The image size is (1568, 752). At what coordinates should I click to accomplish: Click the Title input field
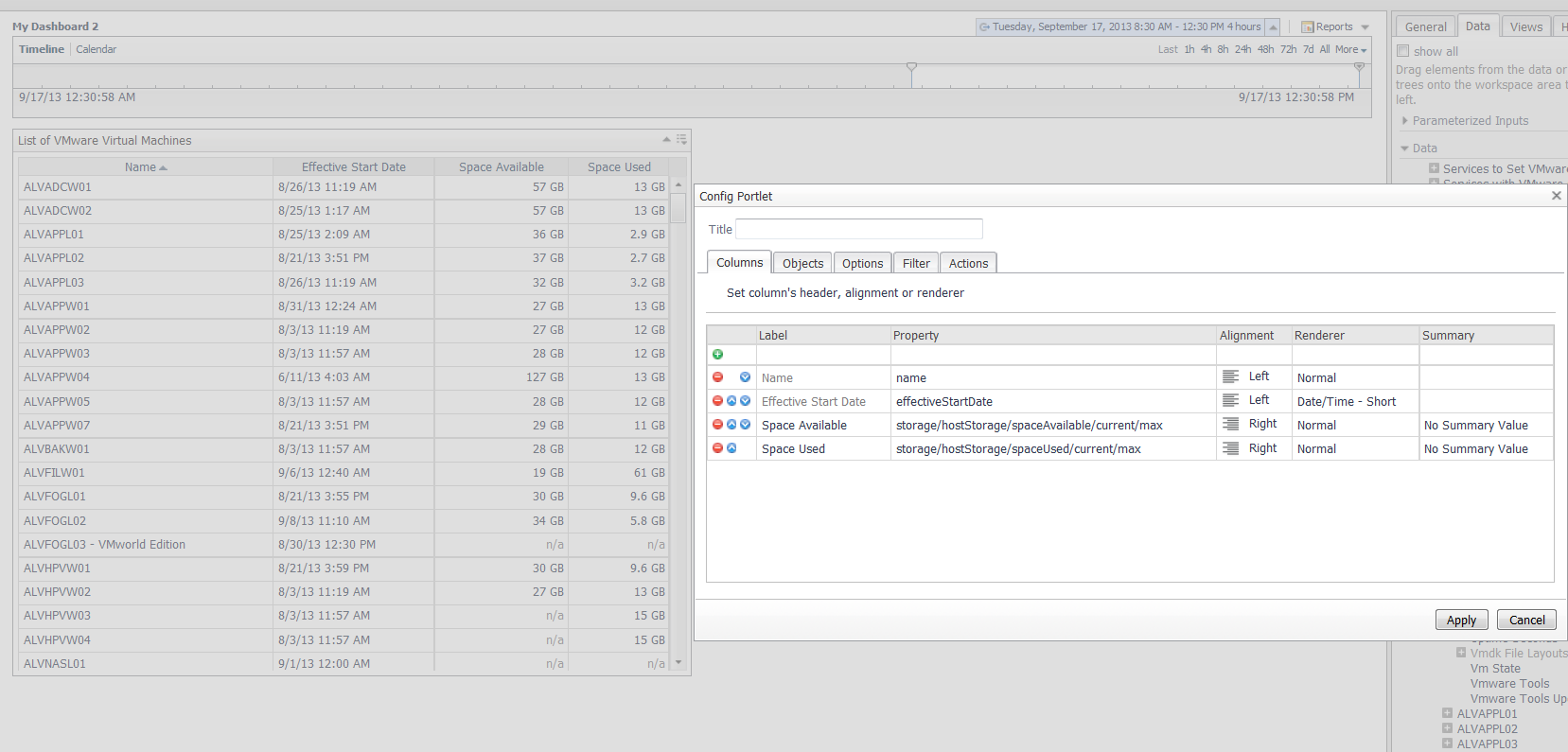[x=858, y=229]
